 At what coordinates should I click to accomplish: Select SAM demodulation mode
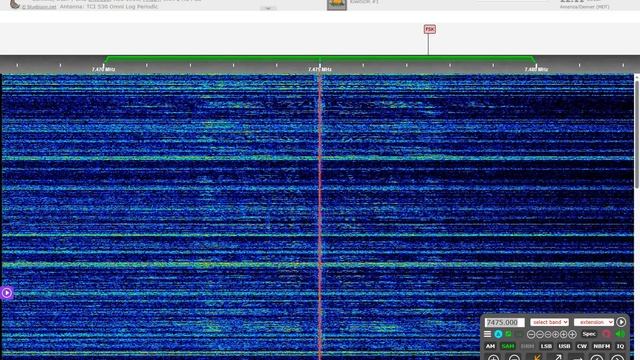[x=508, y=346]
